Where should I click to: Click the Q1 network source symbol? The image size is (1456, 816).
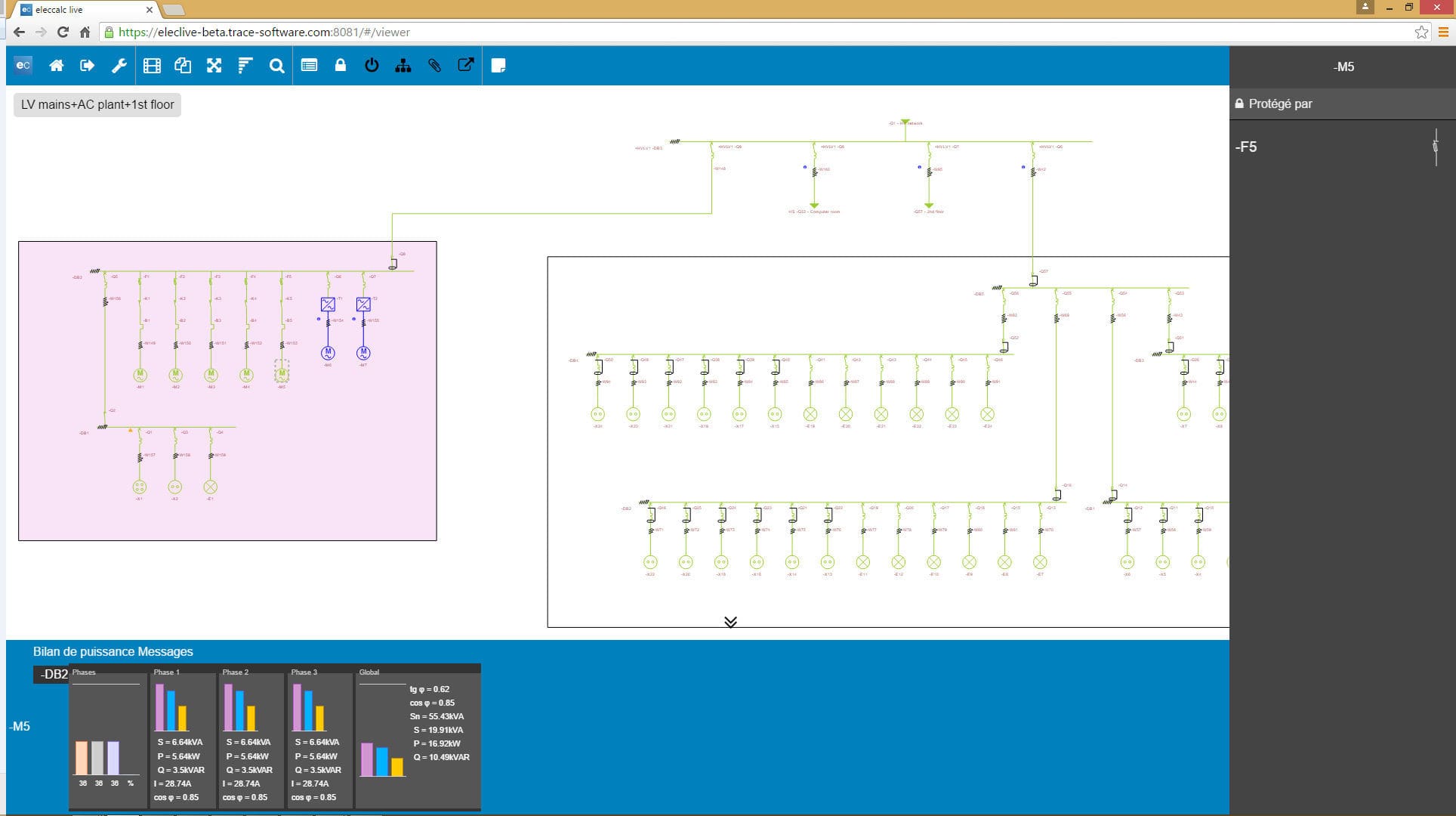[x=905, y=122]
